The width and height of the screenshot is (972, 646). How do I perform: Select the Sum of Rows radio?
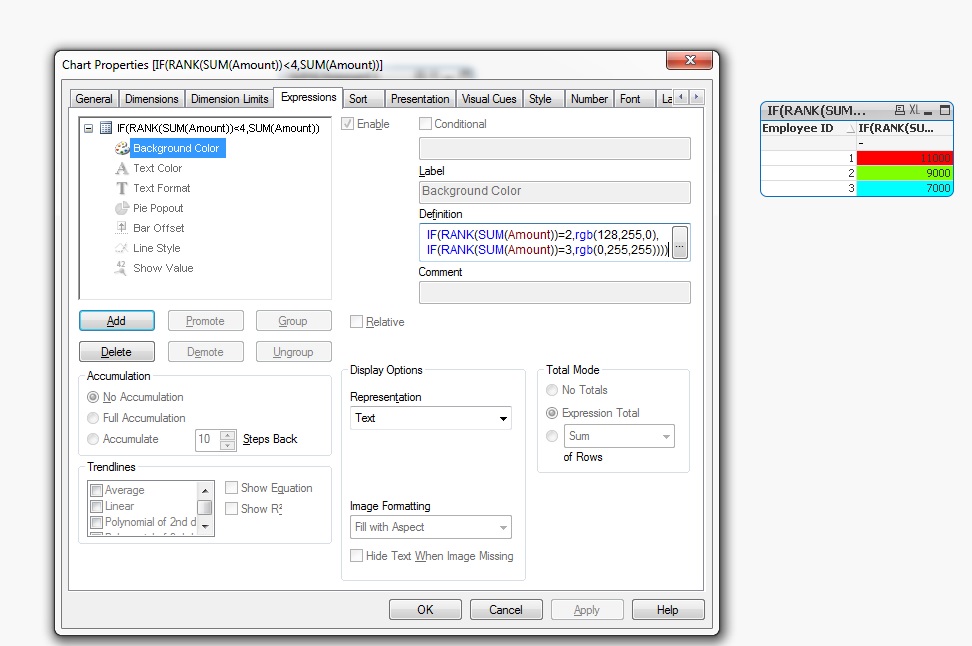pos(552,436)
